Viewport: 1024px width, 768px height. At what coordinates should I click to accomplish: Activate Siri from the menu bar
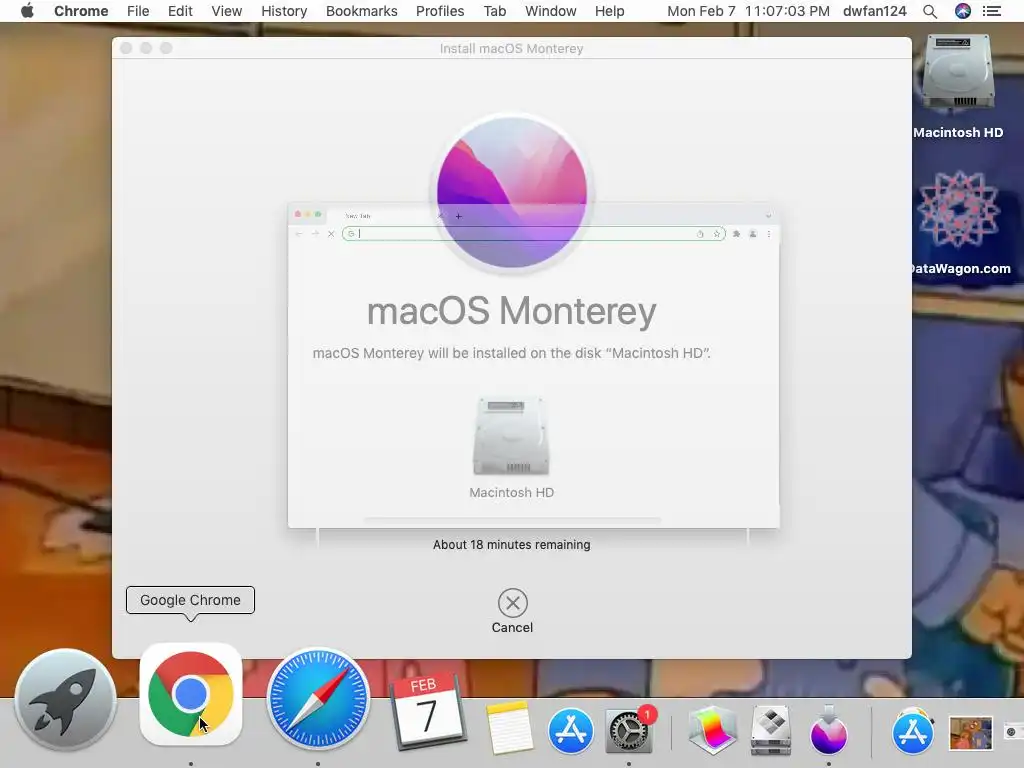(963, 11)
